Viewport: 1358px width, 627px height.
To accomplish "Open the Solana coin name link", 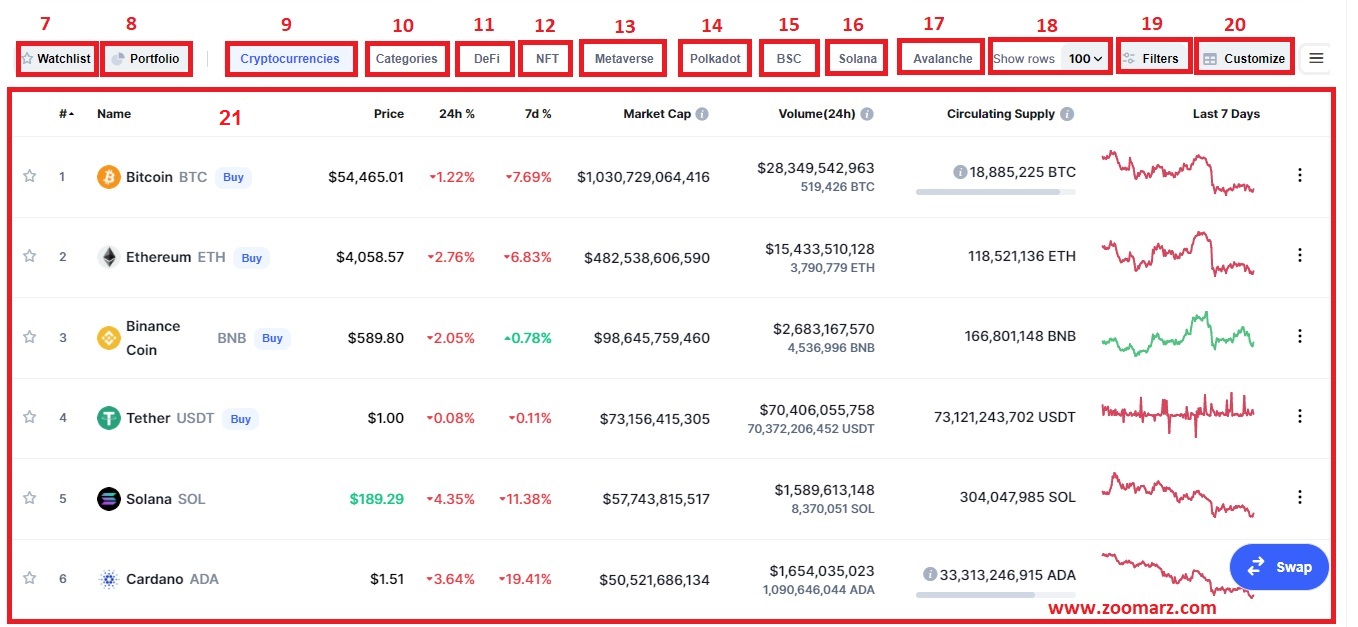I will point(149,498).
